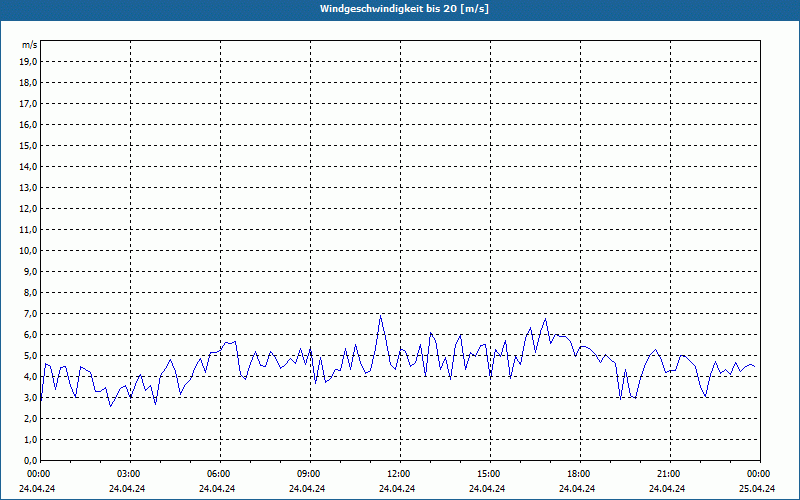Select the 13,0 y-axis label

(x=28, y=187)
